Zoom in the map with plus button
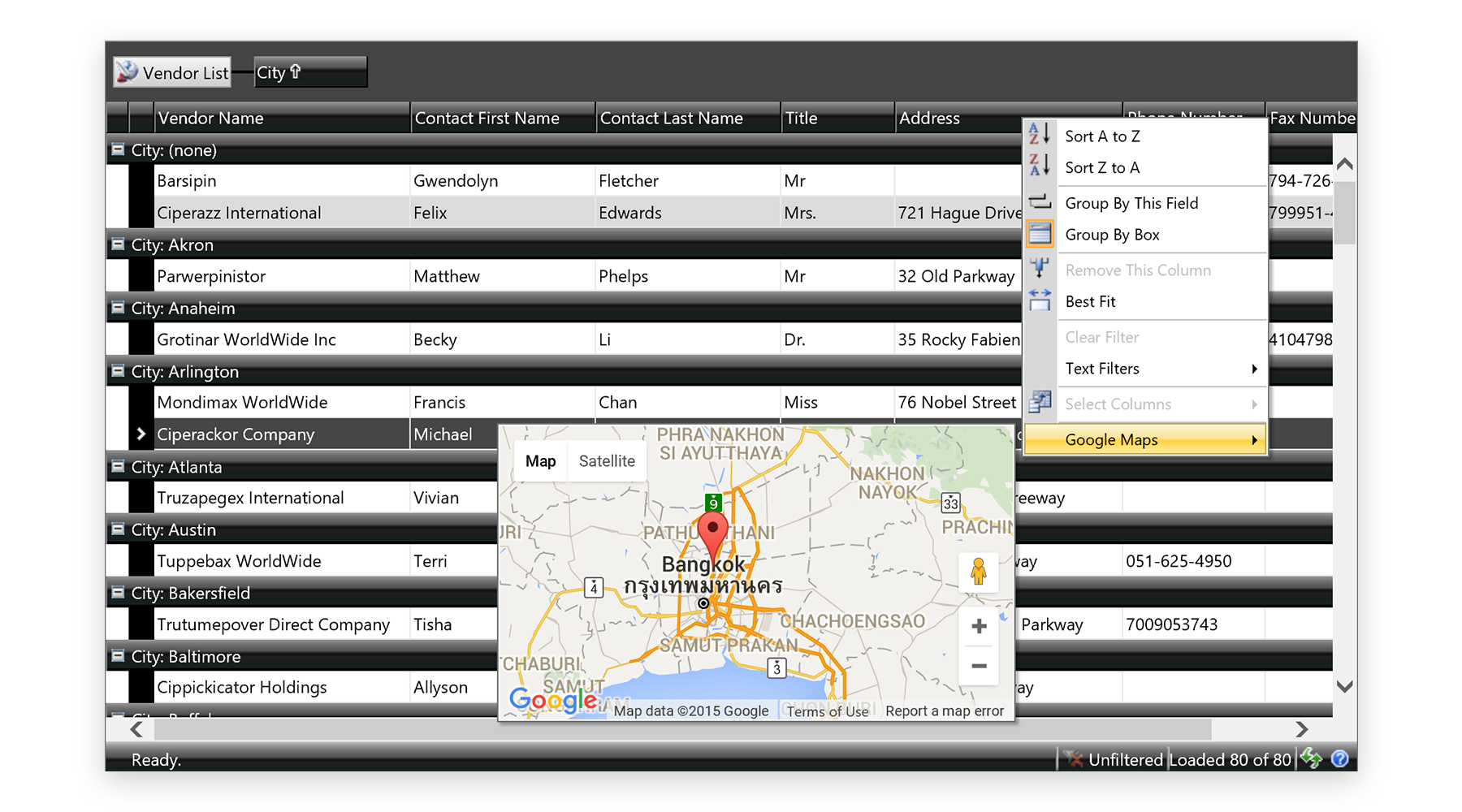The image size is (1462, 812). click(x=979, y=626)
